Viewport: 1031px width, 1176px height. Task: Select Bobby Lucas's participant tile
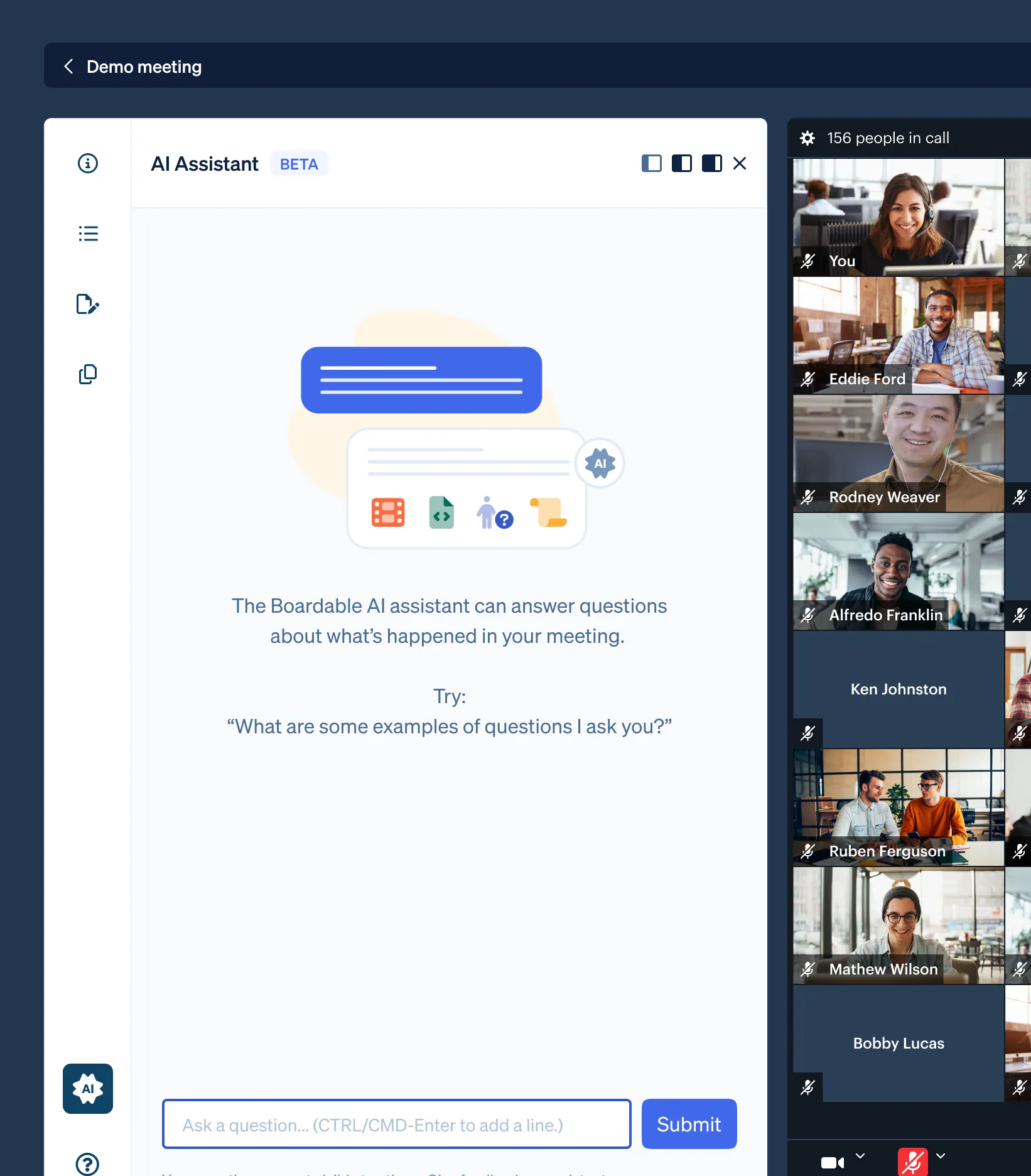pyautogui.click(x=899, y=1044)
